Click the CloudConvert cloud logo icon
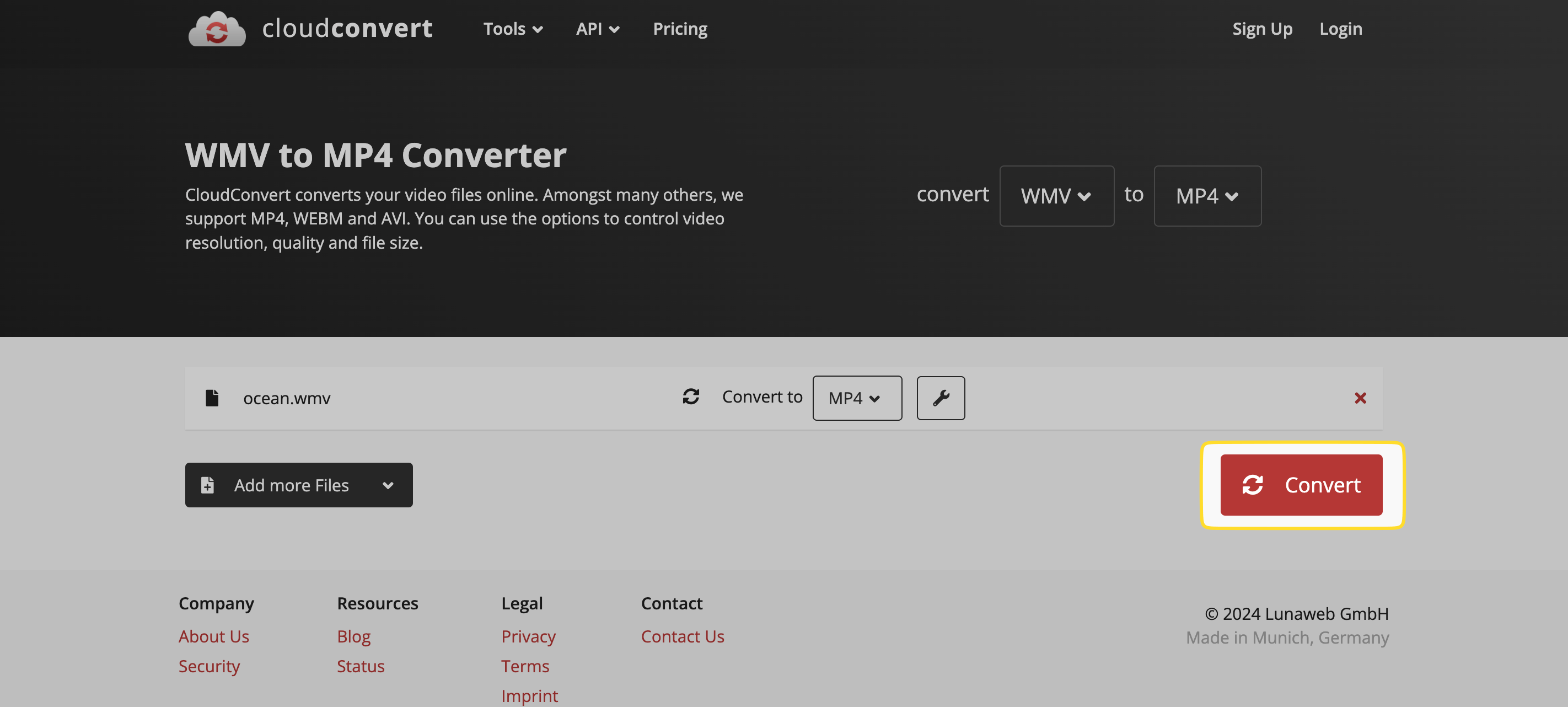The image size is (1568, 707). 217,29
